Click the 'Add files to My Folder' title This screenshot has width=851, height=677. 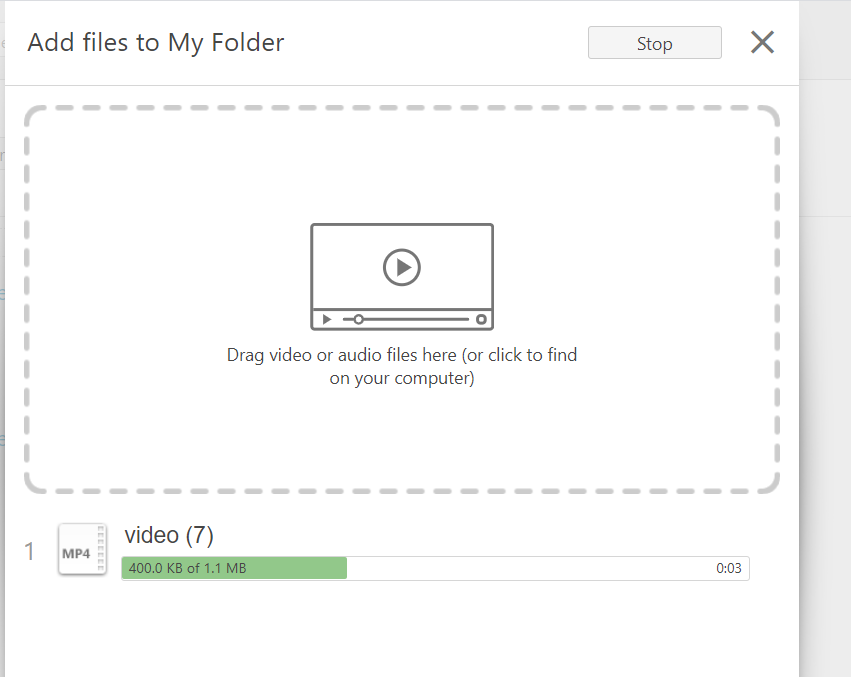pyautogui.click(x=156, y=43)
